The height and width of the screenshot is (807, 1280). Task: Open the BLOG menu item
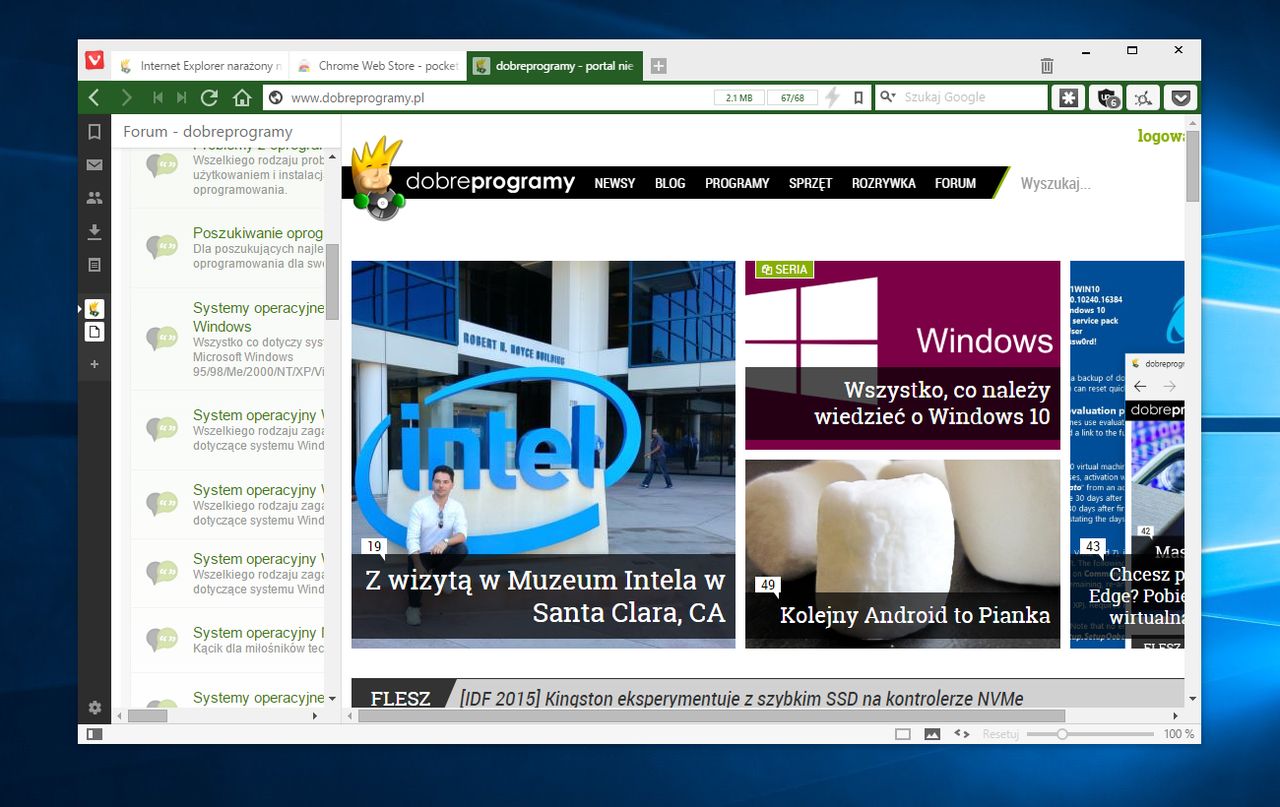[x=670, y=183]
